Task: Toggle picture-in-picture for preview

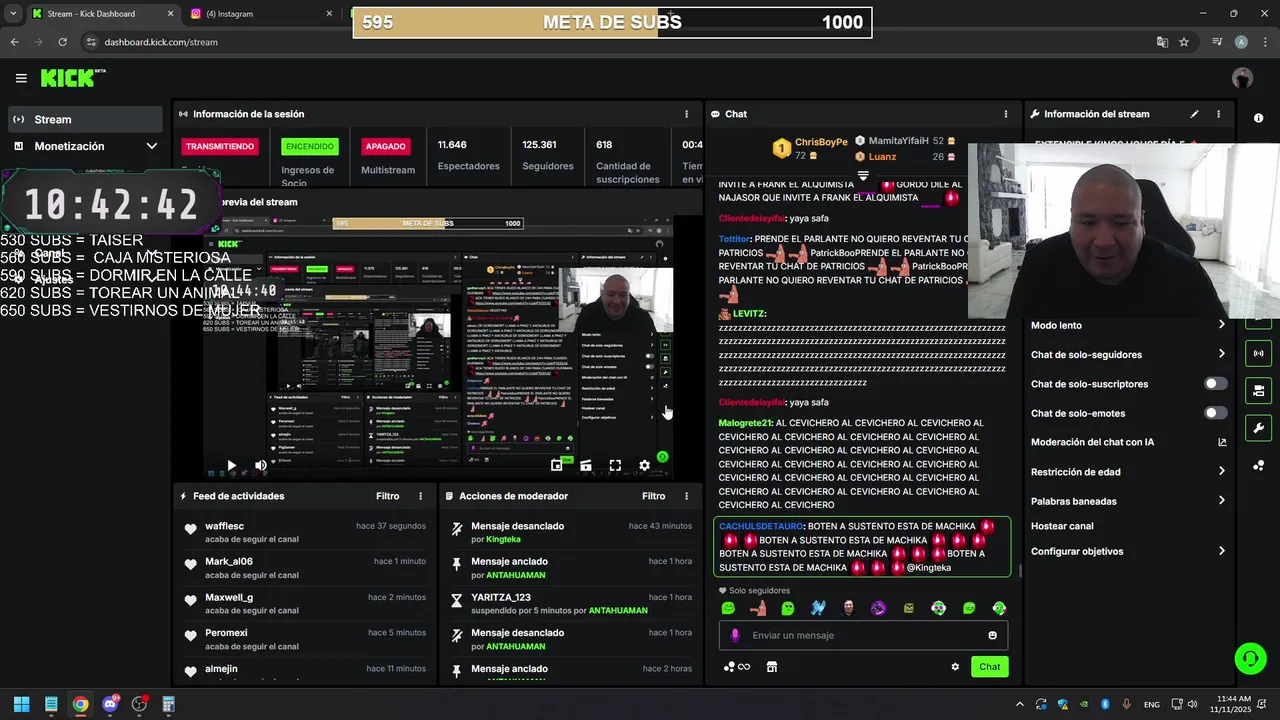Action: [x=556, y=465]
